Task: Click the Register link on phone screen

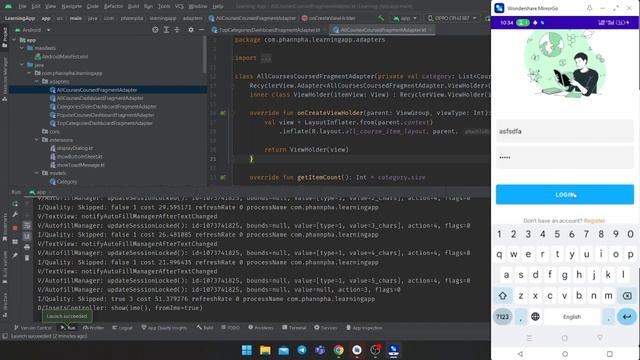Action: pyautogui.click(x=594, y=221)
